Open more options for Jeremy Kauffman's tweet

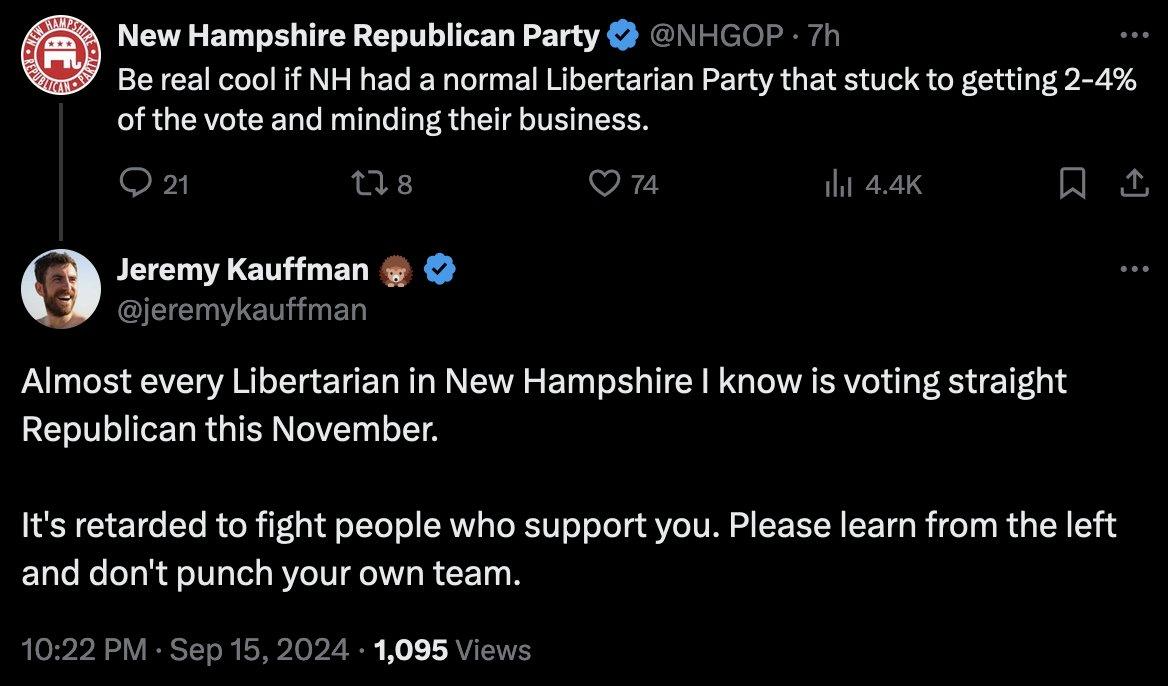tap(1131, 269)
